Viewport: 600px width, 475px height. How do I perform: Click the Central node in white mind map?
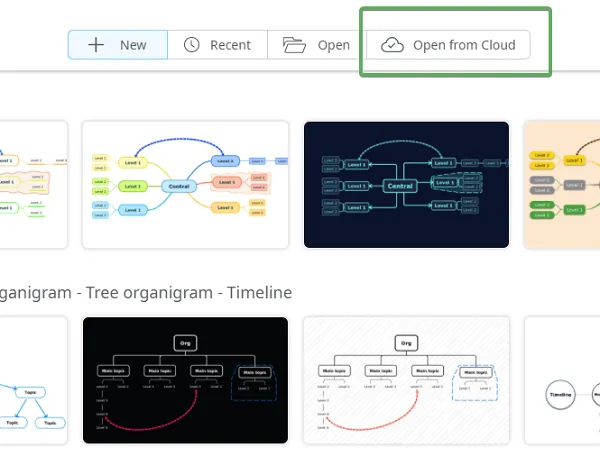(179, 185)
